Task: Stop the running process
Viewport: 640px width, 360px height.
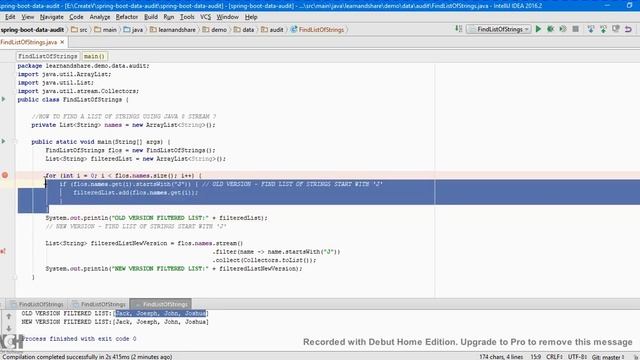Action: 576,29
